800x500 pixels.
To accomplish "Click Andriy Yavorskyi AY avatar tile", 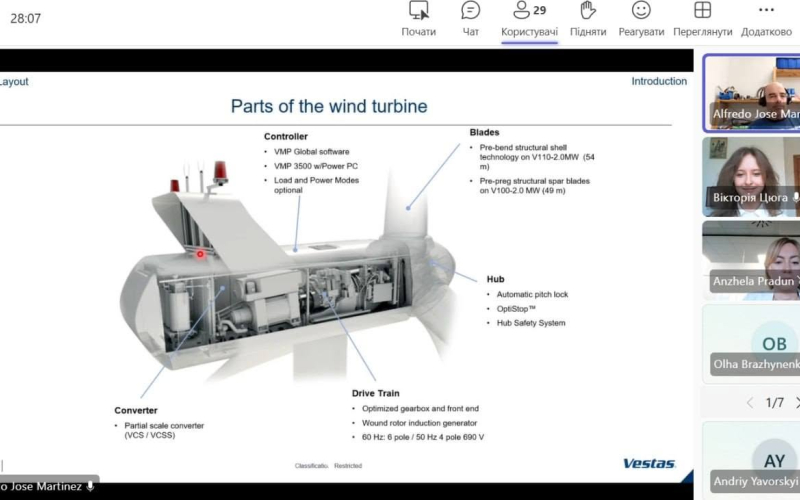I will point(752,461).
